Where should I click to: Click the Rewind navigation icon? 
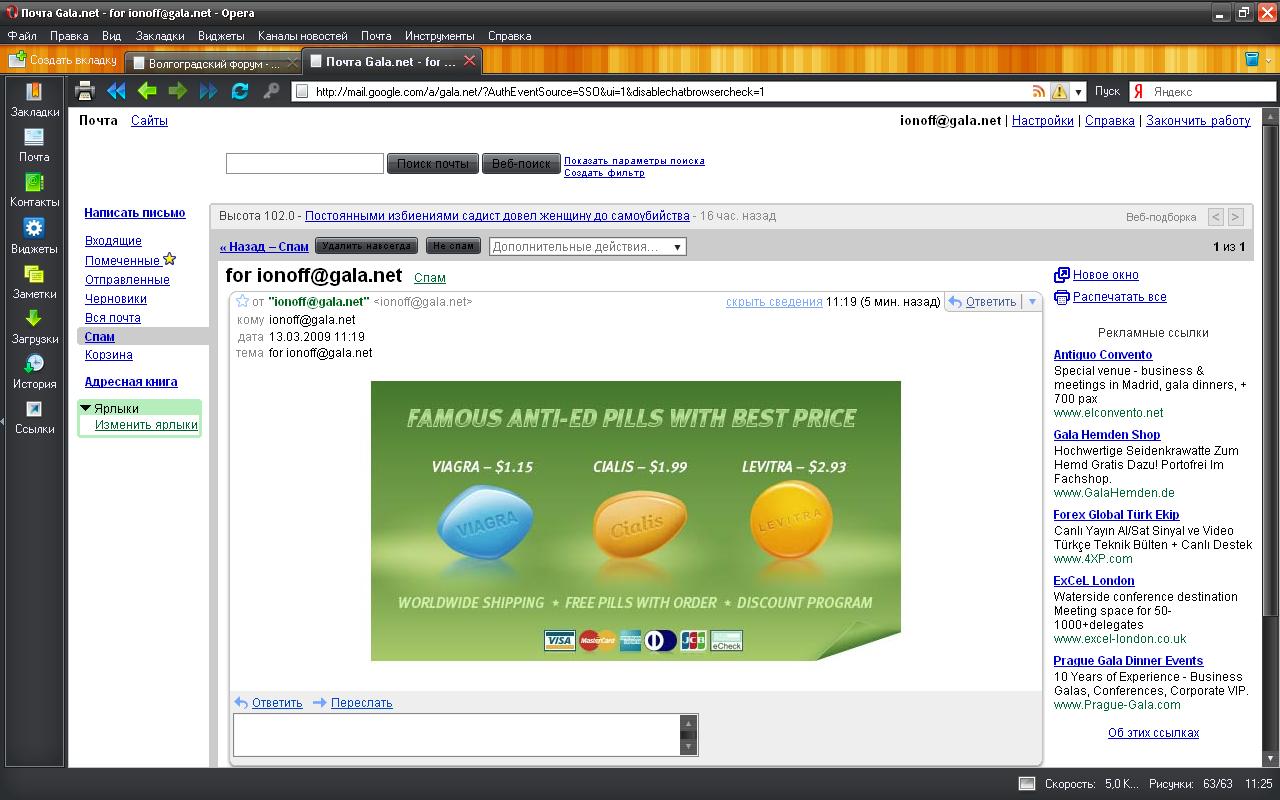[x=116, y=91]
